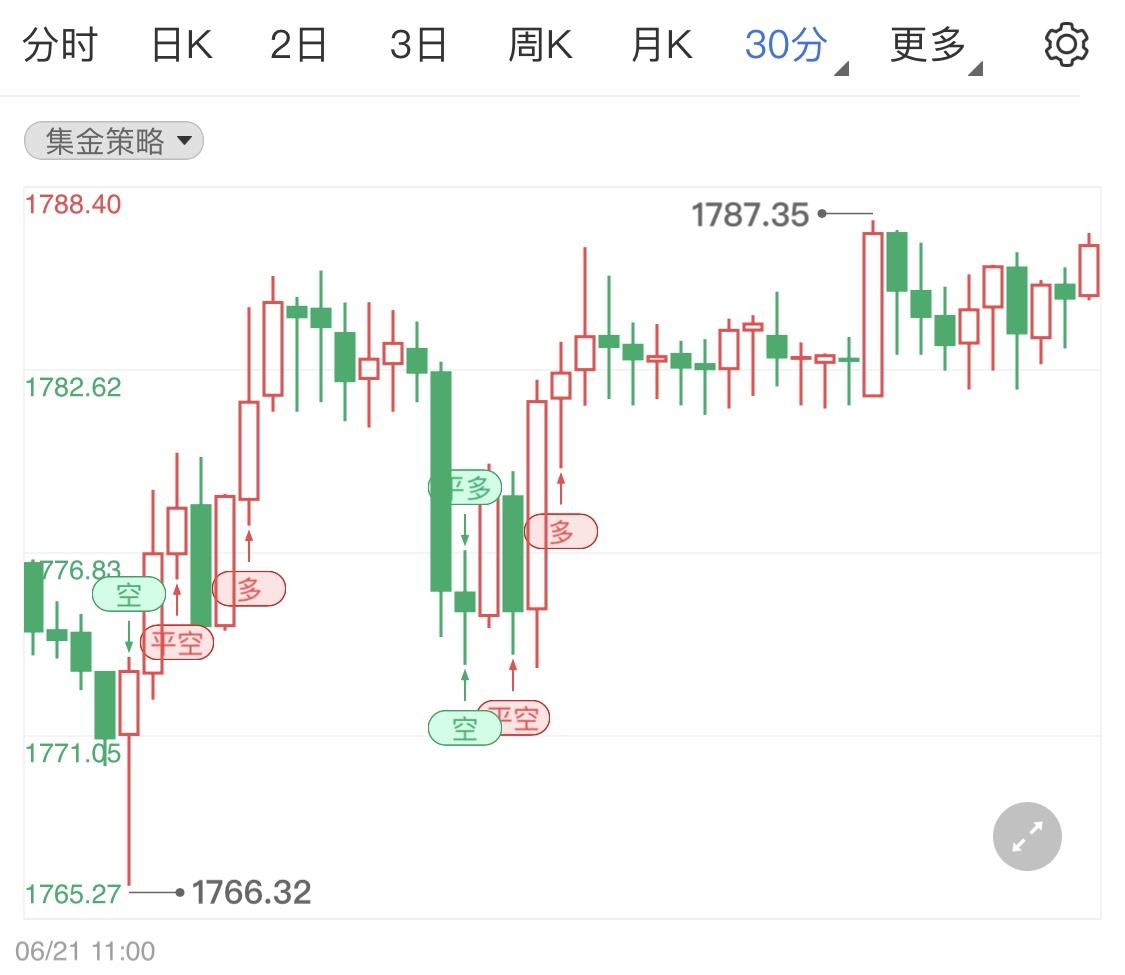Viewport: 1125px width, 975px height.
Task: Click the red 平空 marker near 1776.83
Action: (x=178, y=642)
